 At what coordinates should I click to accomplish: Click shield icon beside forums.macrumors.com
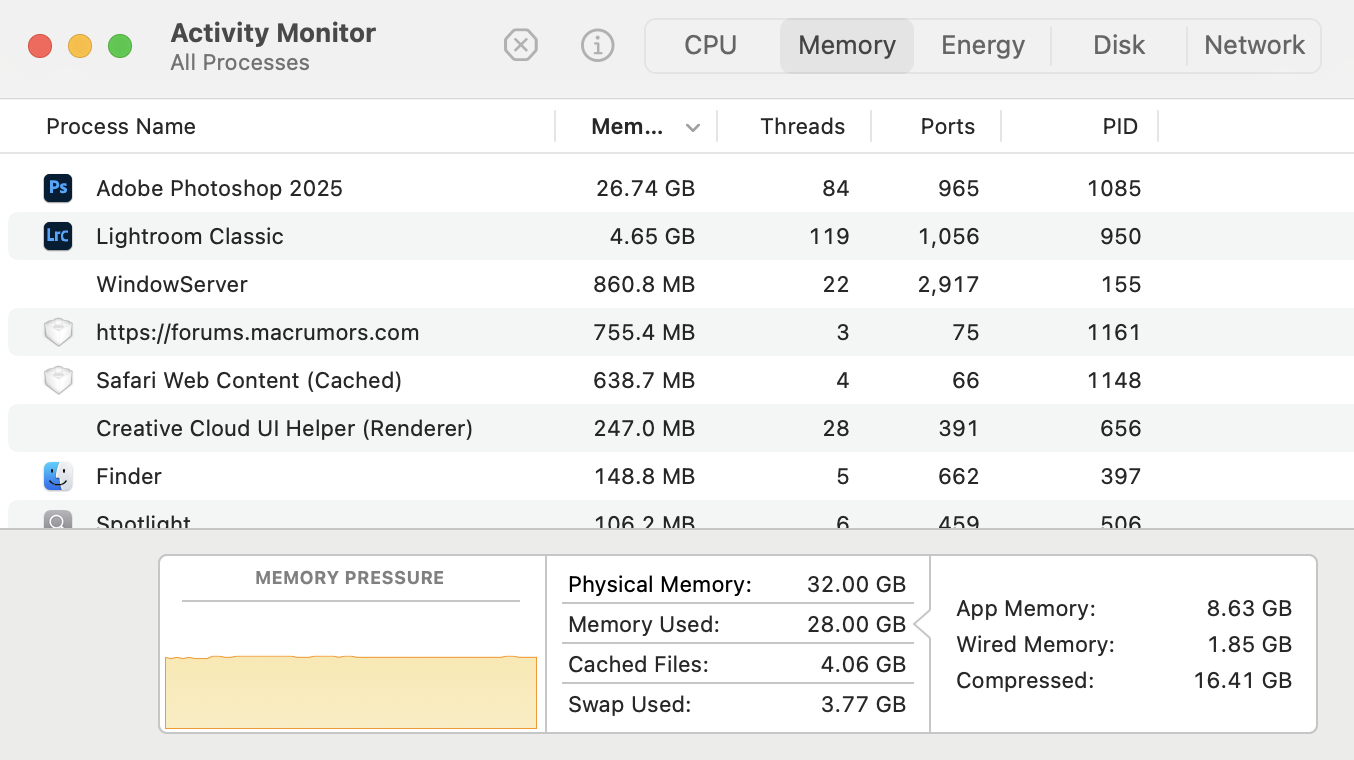tap(58, 332)
